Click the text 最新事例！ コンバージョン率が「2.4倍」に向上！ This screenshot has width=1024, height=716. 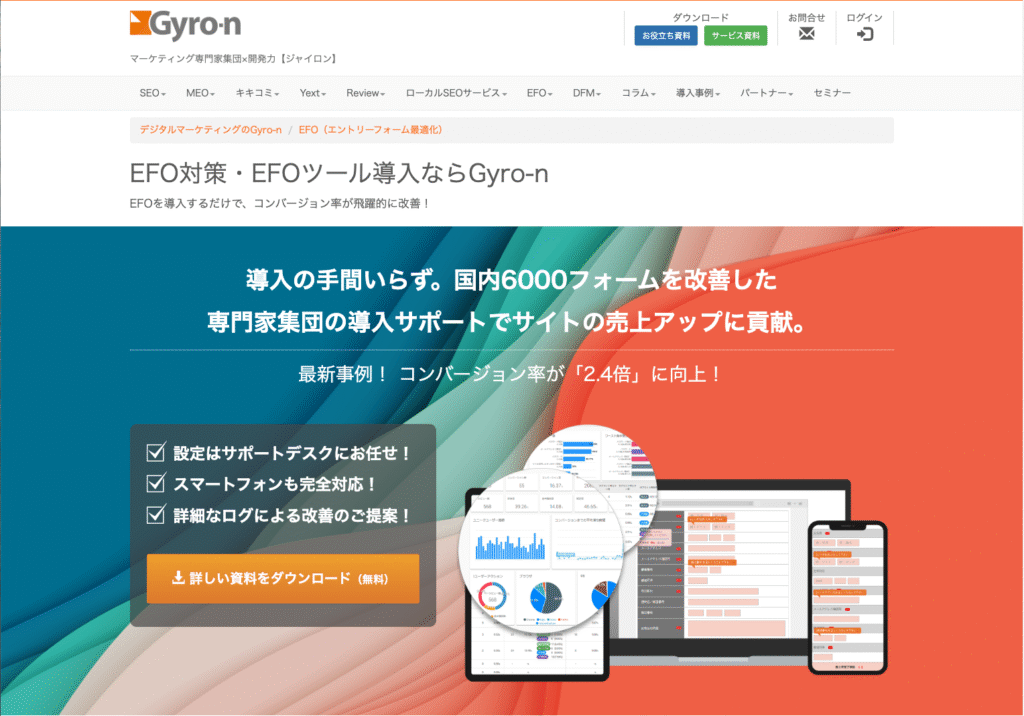[x=511, y=374]
